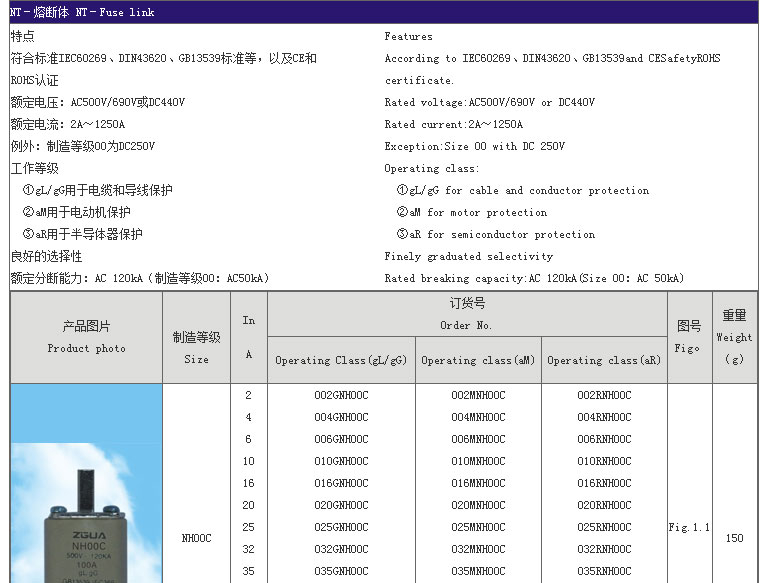Click order number 006RNH00C
The height and width of the screenshot is (583, 768).
coord(604,439)
